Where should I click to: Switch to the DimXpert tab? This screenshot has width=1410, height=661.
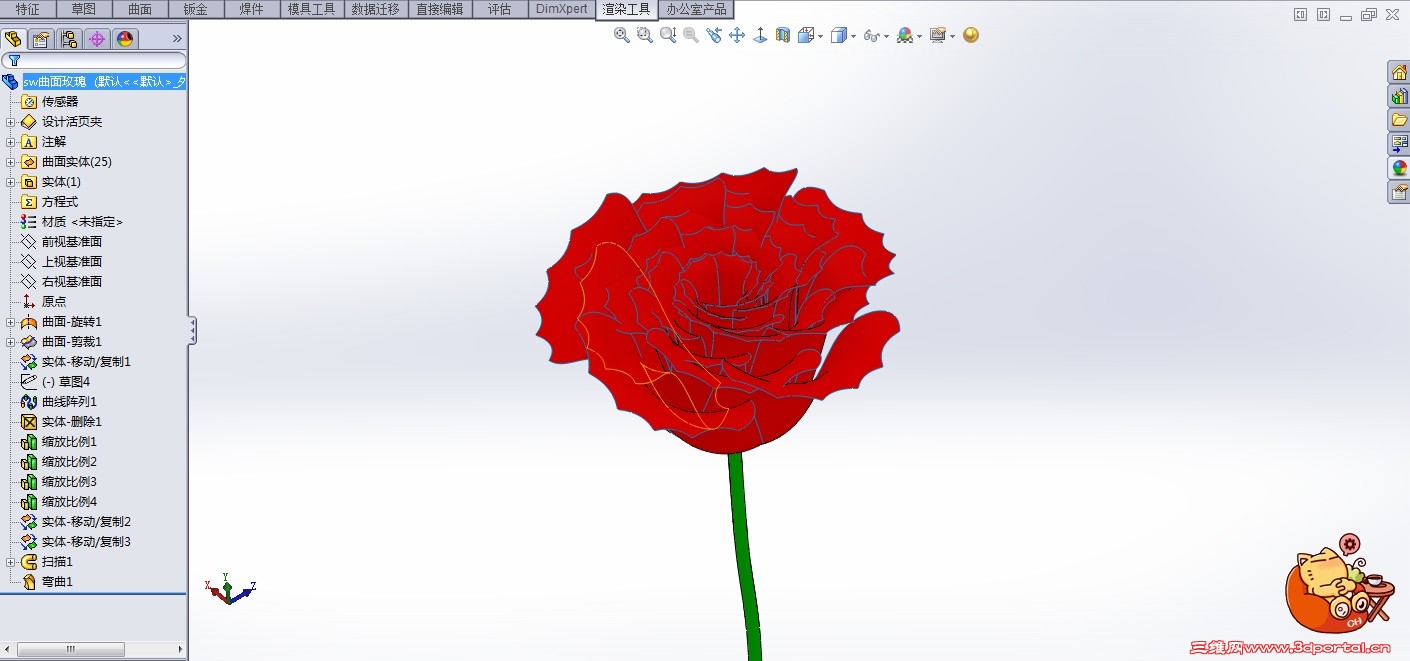pos(561,9)
